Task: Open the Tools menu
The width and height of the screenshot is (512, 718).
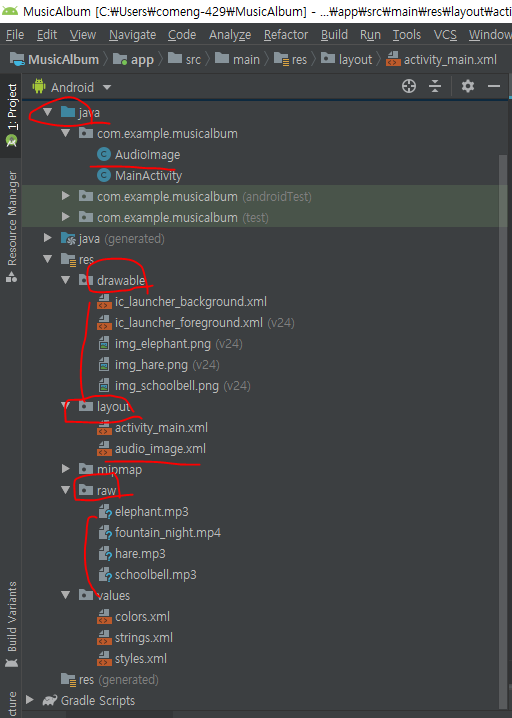Action: point(407,35)
